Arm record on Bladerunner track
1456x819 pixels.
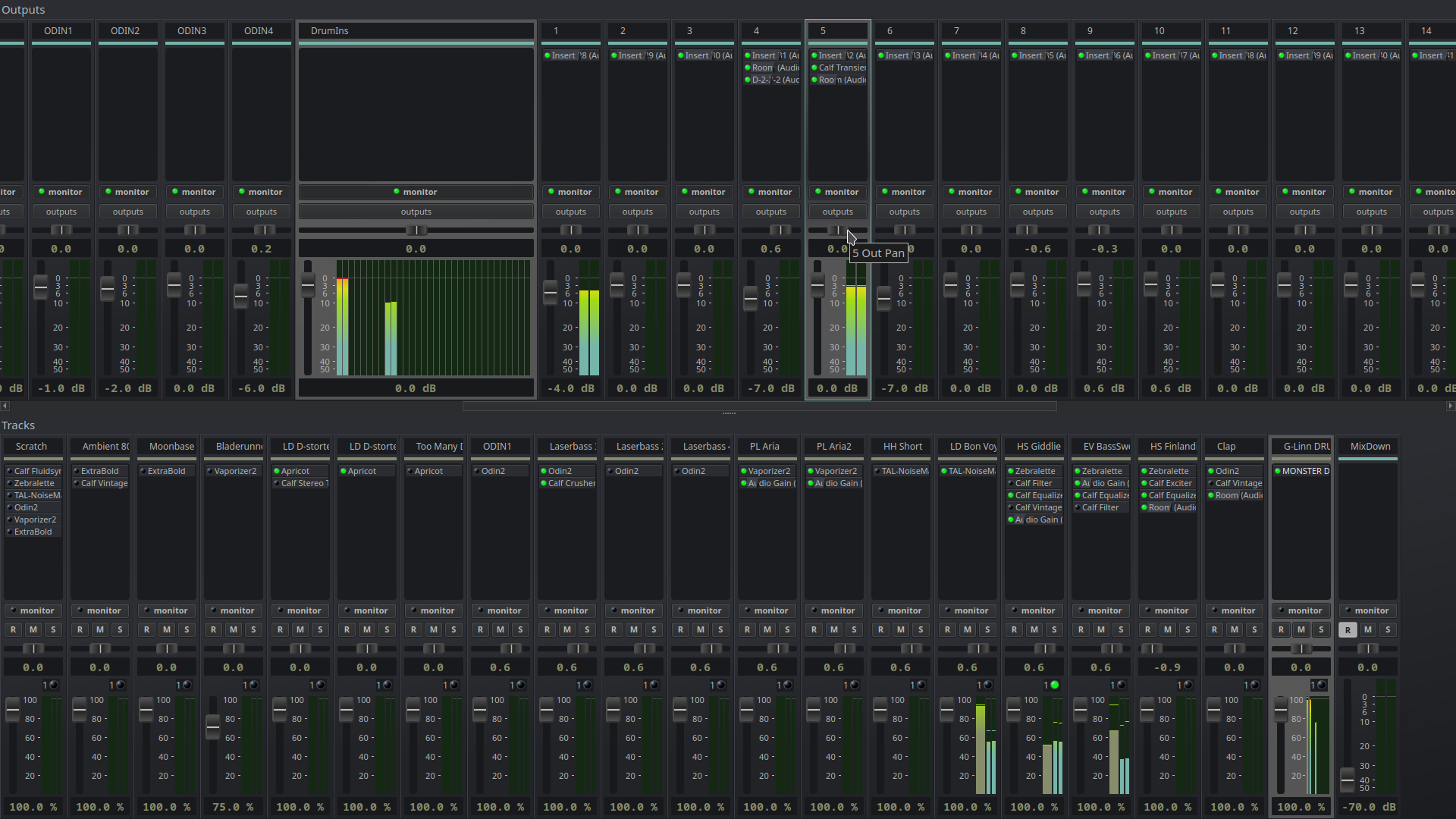214,629
